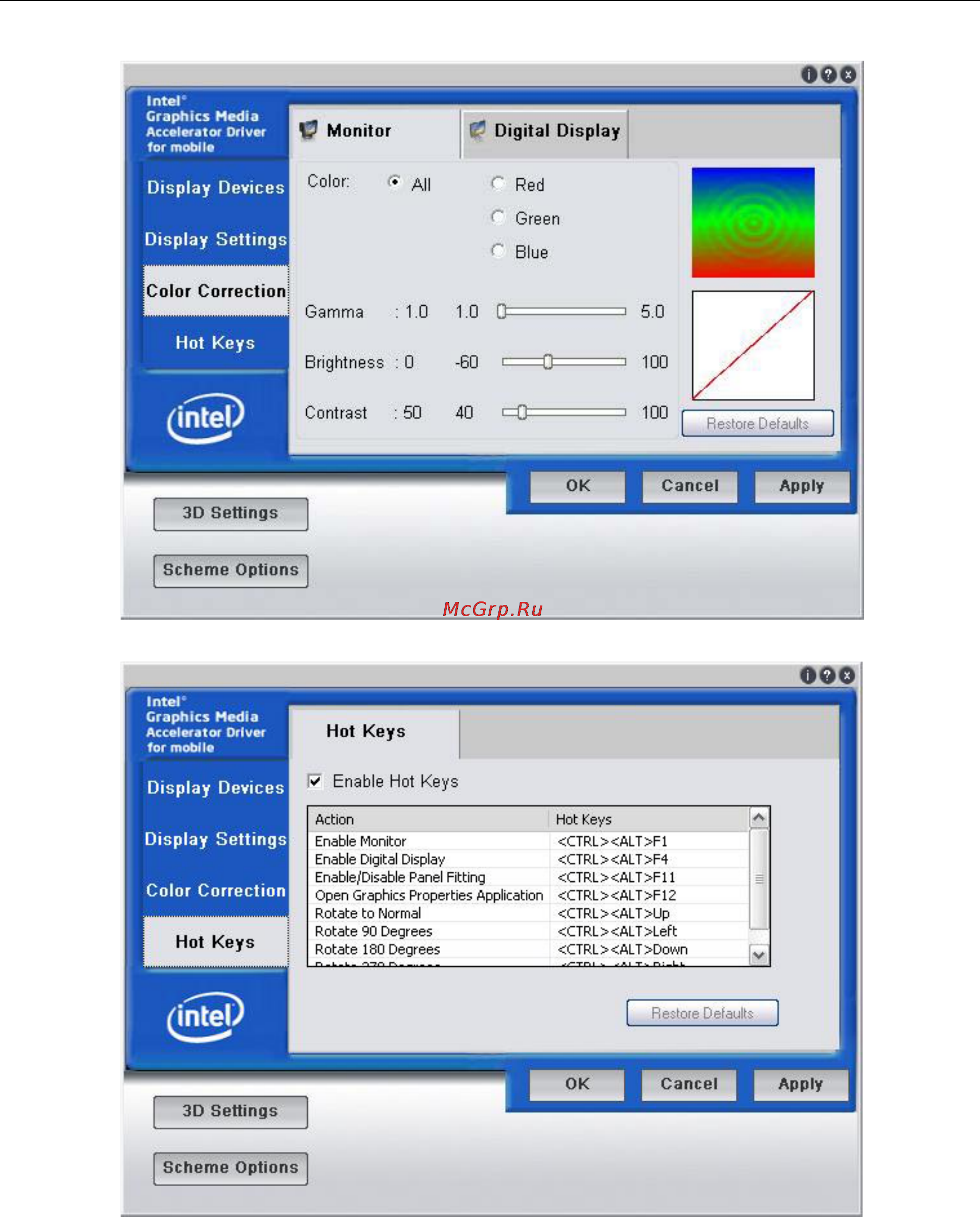This screenshot has height=1217, width=980.
Task: Click OK in the Hot Keys window
Action: (577, 1085)
